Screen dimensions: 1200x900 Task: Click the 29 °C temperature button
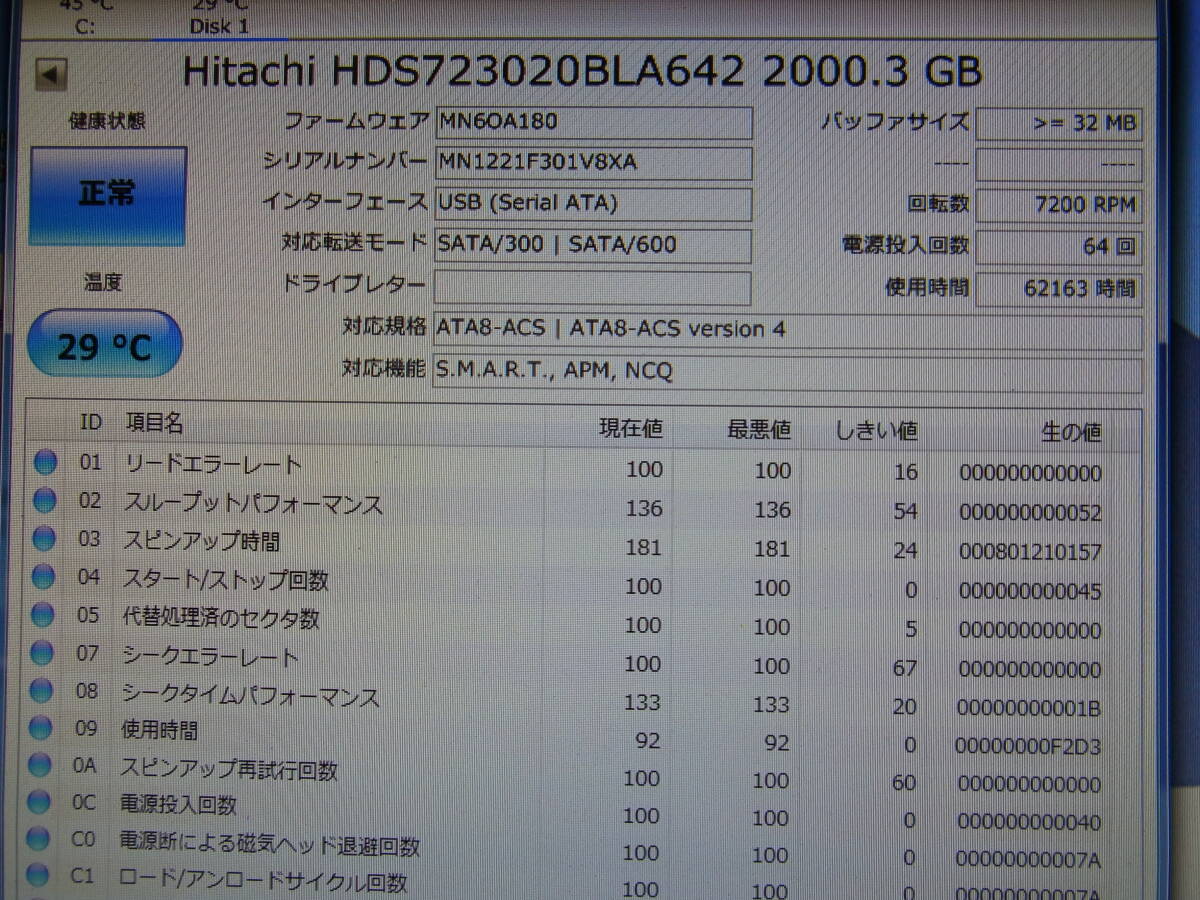(x=105, y=345)
